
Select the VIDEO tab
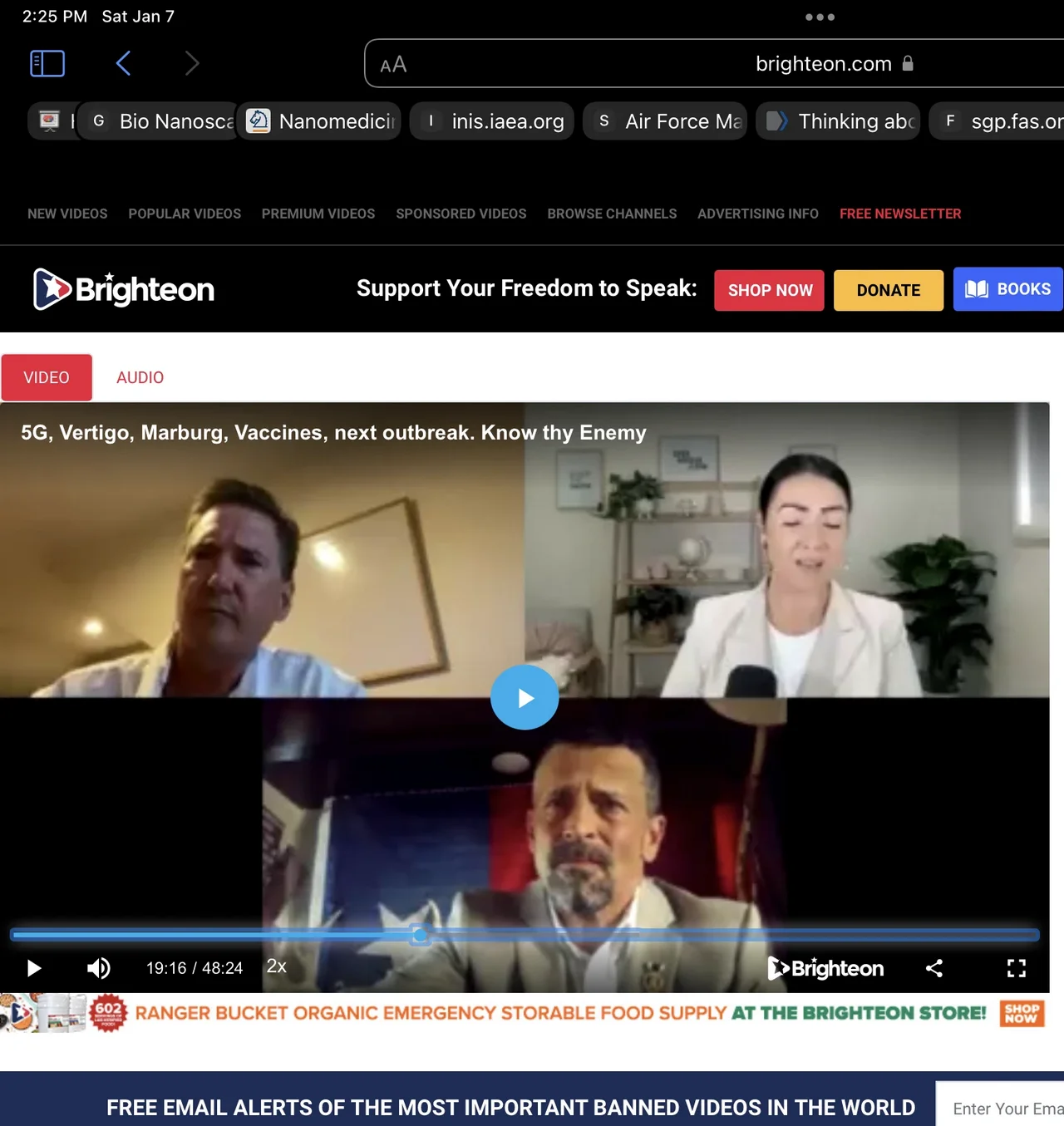pyautogui.click(x=47, y=377)
